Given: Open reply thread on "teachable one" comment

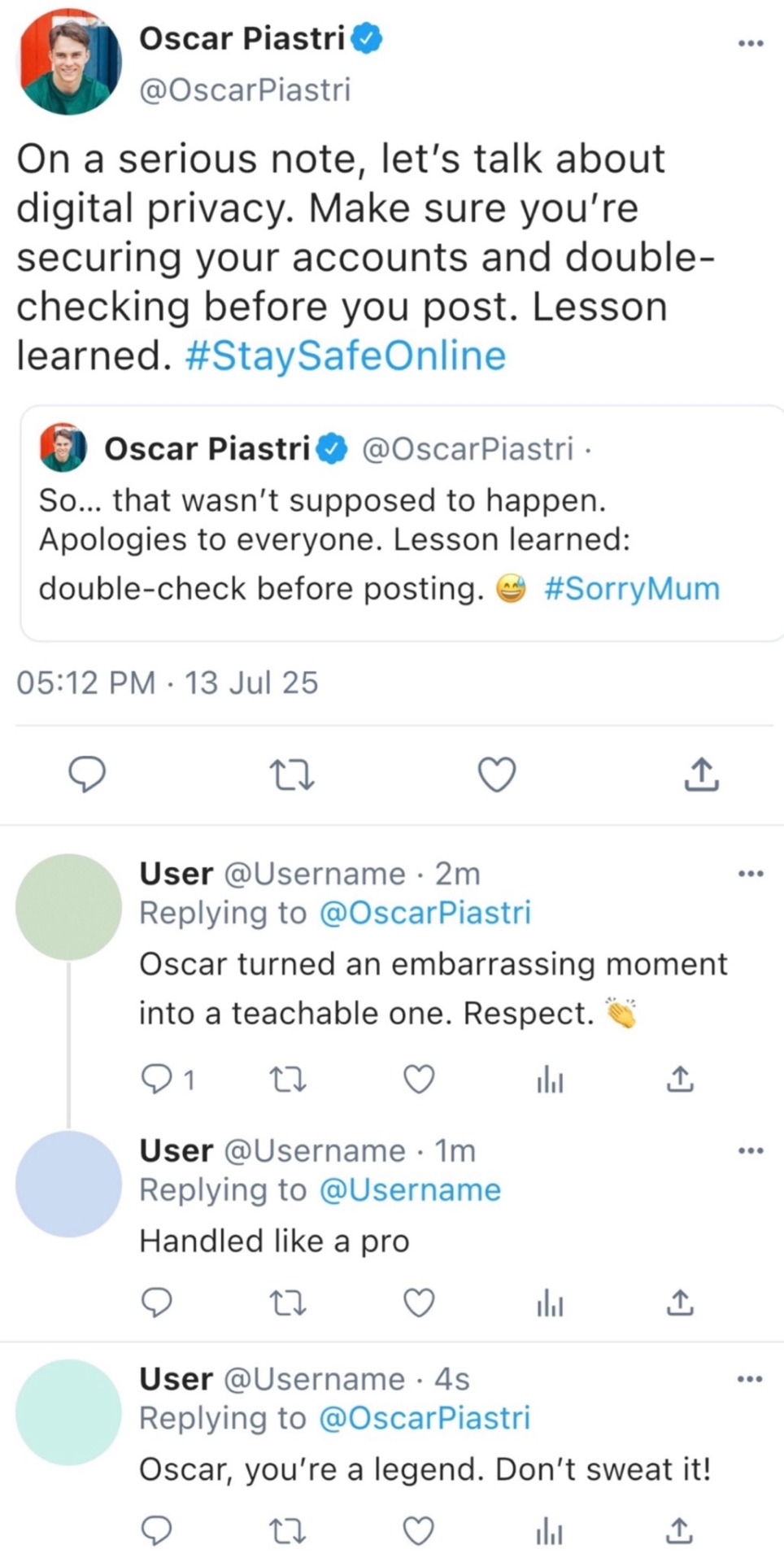Looking at the screenshot, I should click(156, 1080).
